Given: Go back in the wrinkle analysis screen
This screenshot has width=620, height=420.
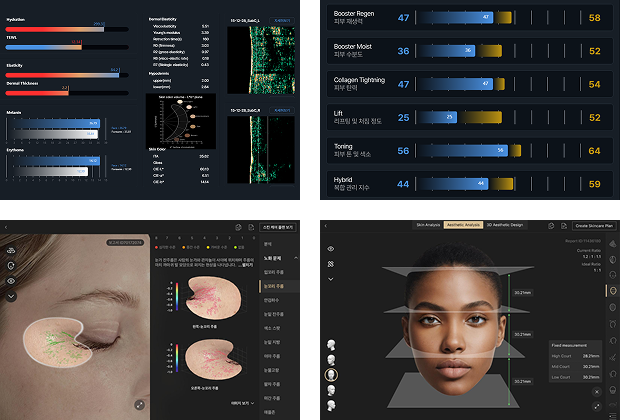Looking at the screenshot, I should (x=6, y=227).
